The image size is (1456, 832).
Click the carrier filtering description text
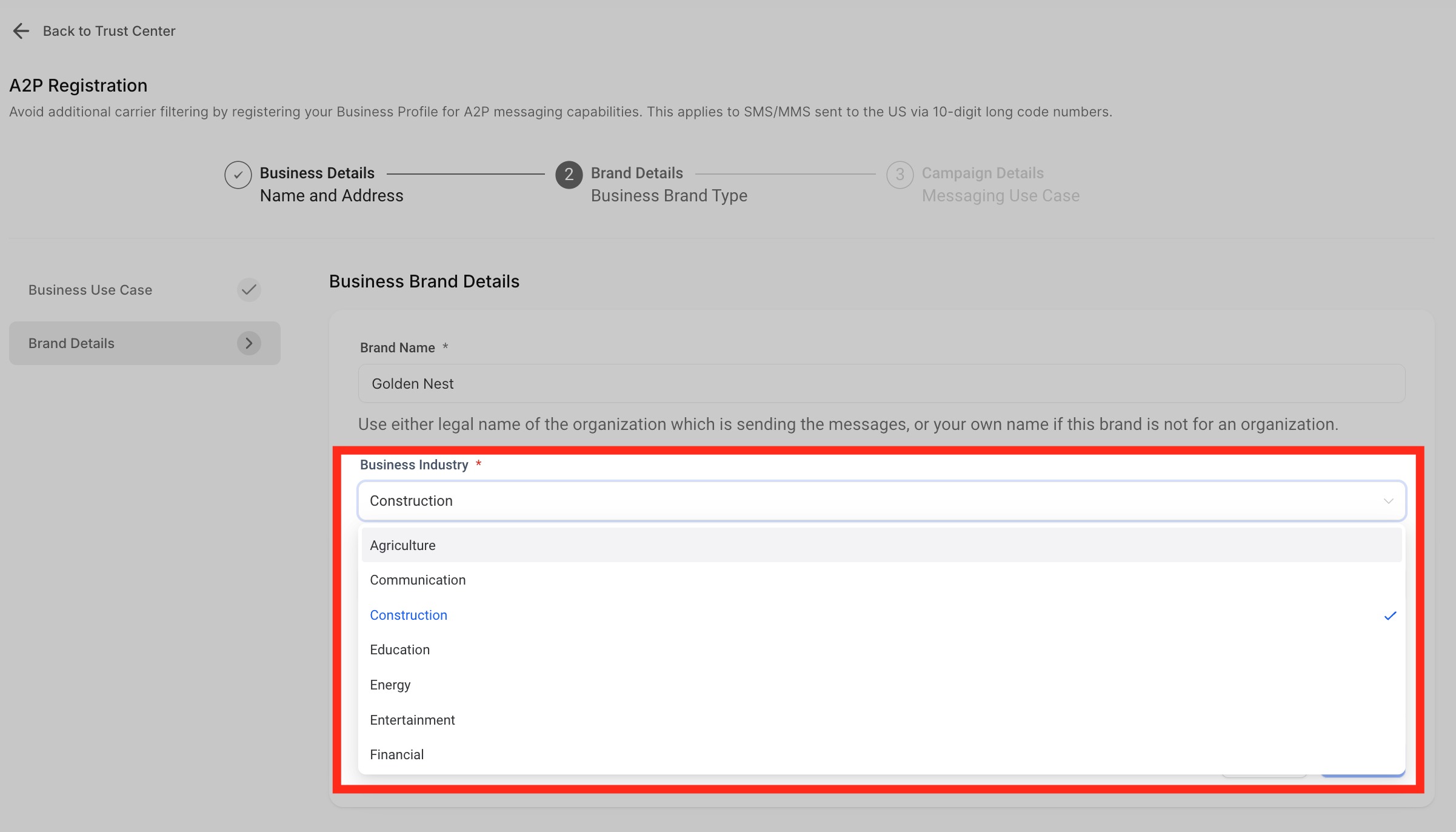[561, 112]
